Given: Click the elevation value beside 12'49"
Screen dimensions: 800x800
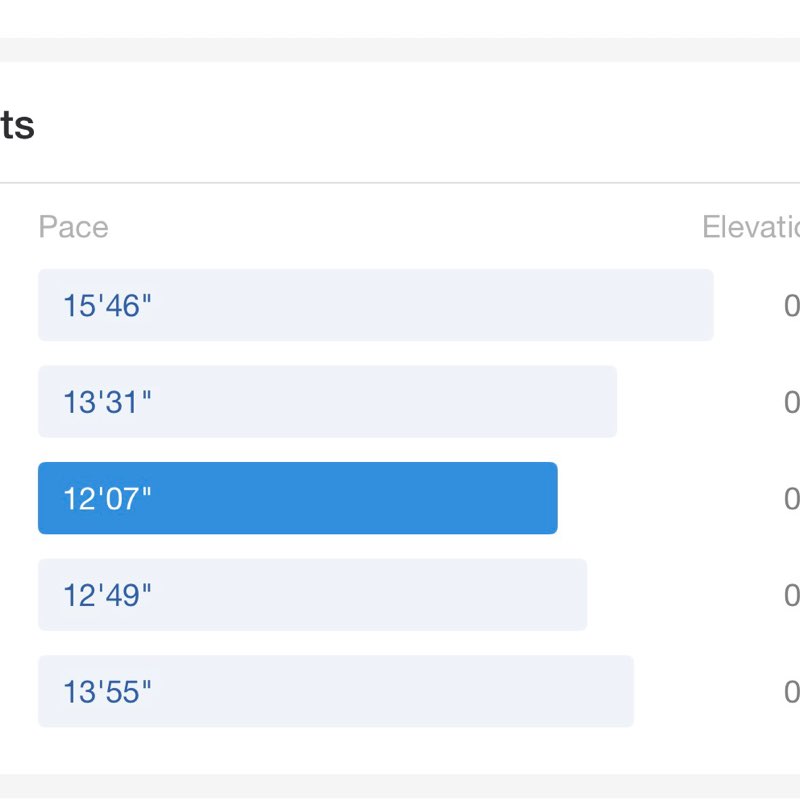Looking at the screenshot, I should (791, 595).
